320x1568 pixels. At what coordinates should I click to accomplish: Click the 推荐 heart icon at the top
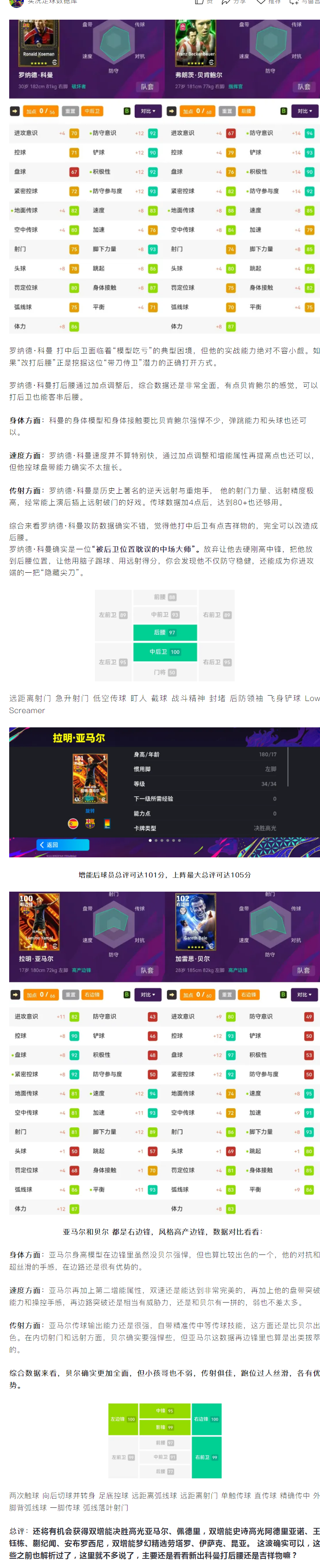click(261, 2)
